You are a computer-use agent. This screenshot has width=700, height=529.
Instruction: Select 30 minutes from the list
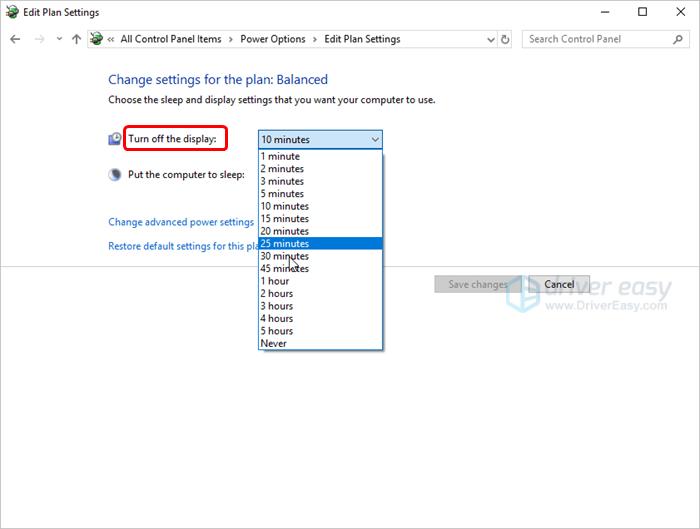point(320,256)
